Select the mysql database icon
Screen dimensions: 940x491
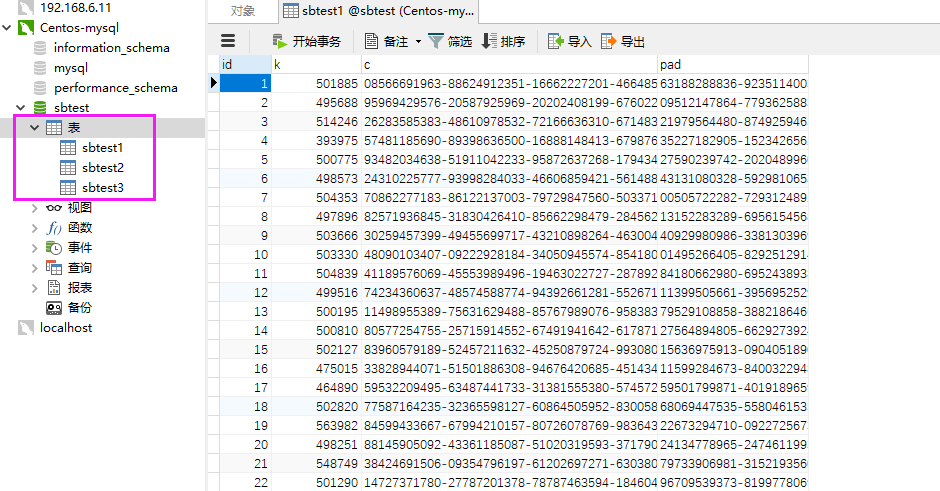(40, 68)
